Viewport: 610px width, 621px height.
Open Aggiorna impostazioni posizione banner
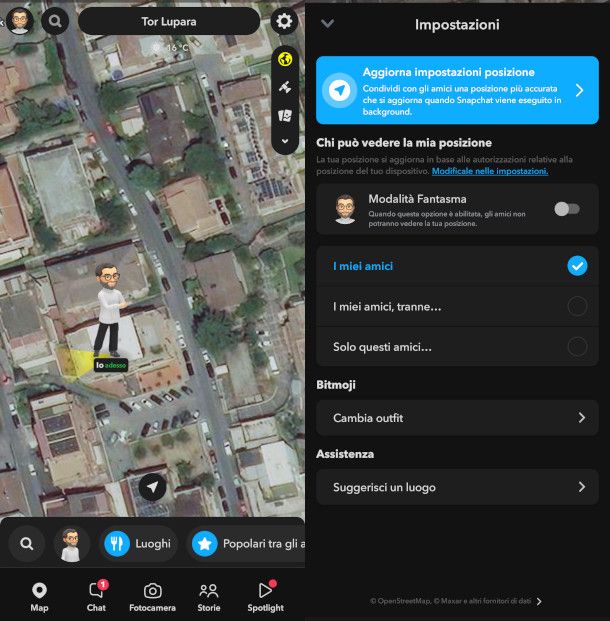click(457, 90)
